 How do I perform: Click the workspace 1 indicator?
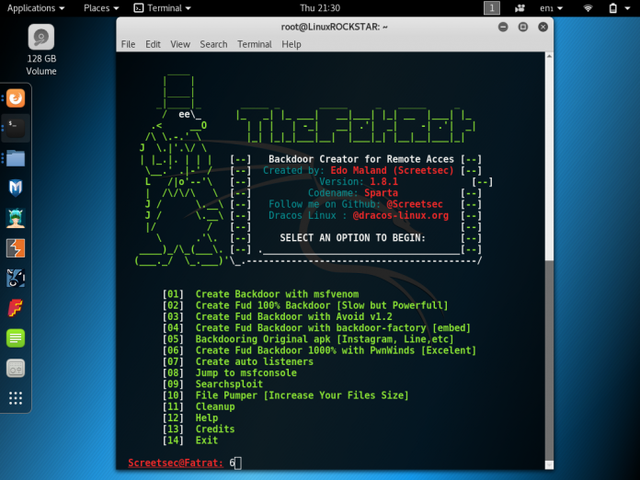[491, 8]
